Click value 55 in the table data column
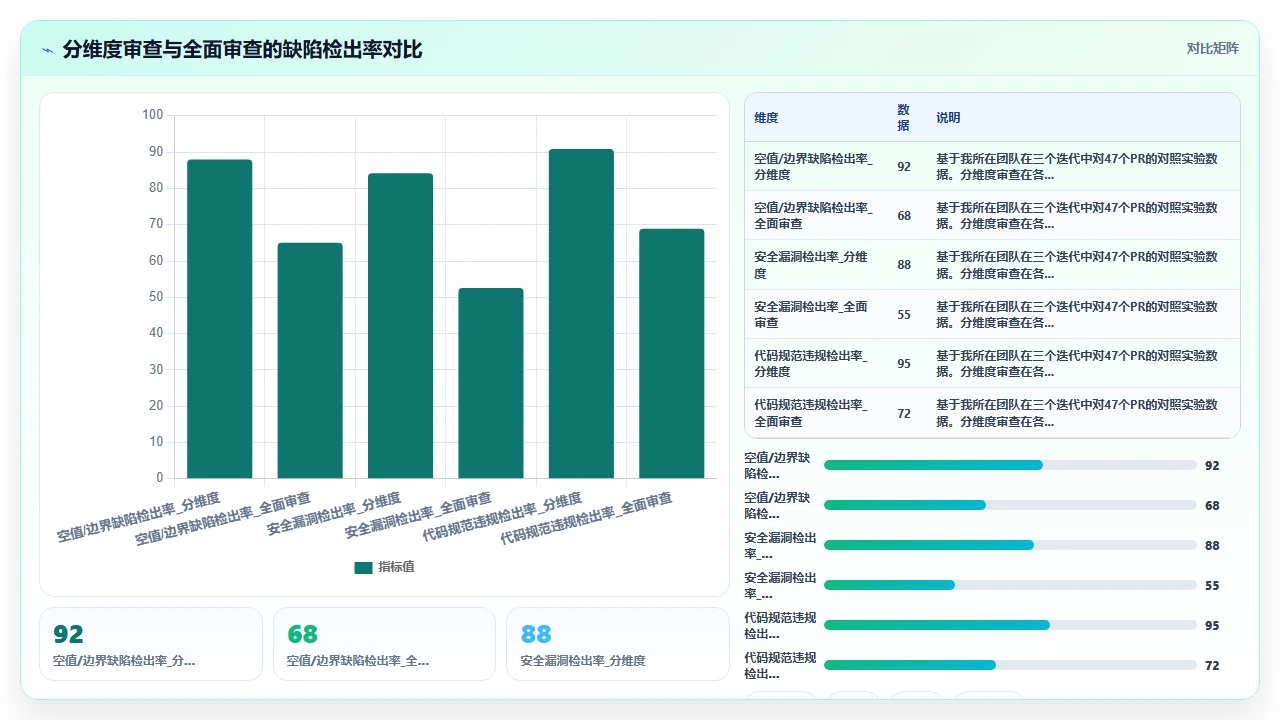Viewport: 1280px width, 720px height. [904, 314]
